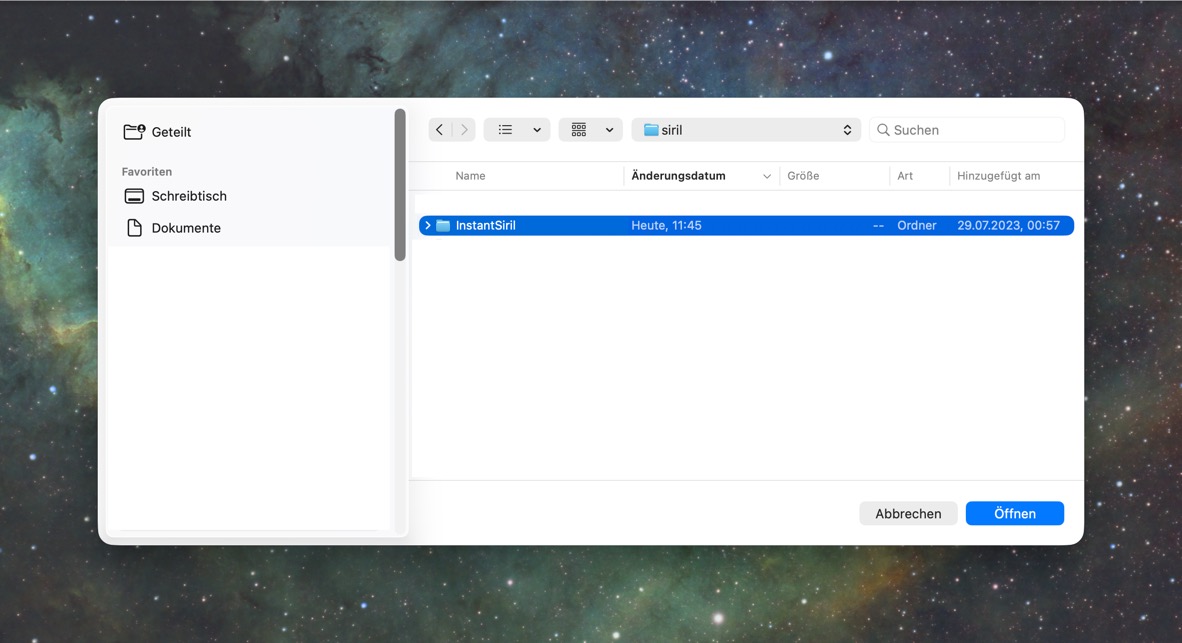The height and width of the screenshot is (643, 1182).
Task: Expand the InstantSiril folder disclosure arrow
Action: 427,225
